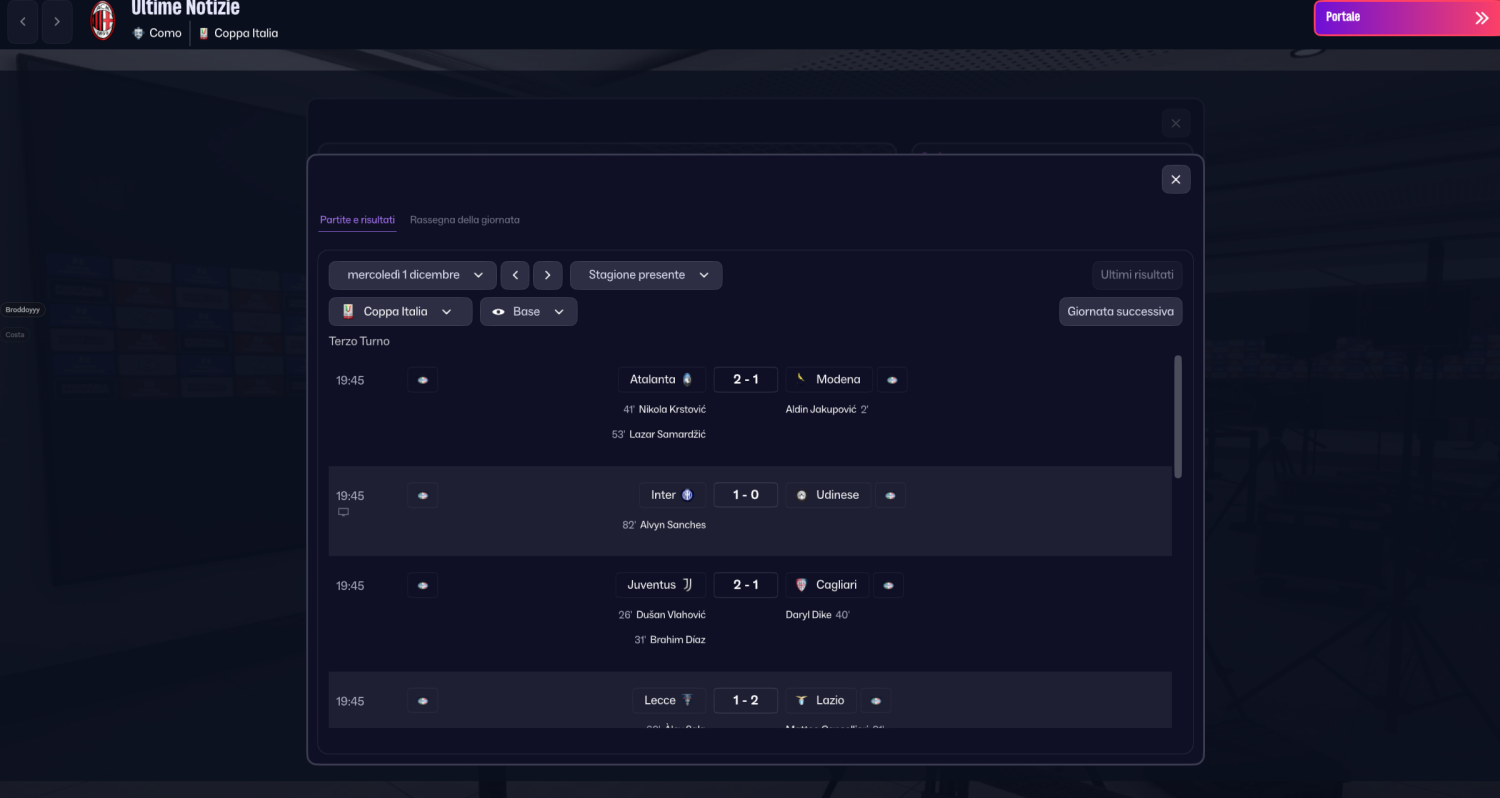
Task: Click the Ultime Notizie page title
Action: (185, 9)
